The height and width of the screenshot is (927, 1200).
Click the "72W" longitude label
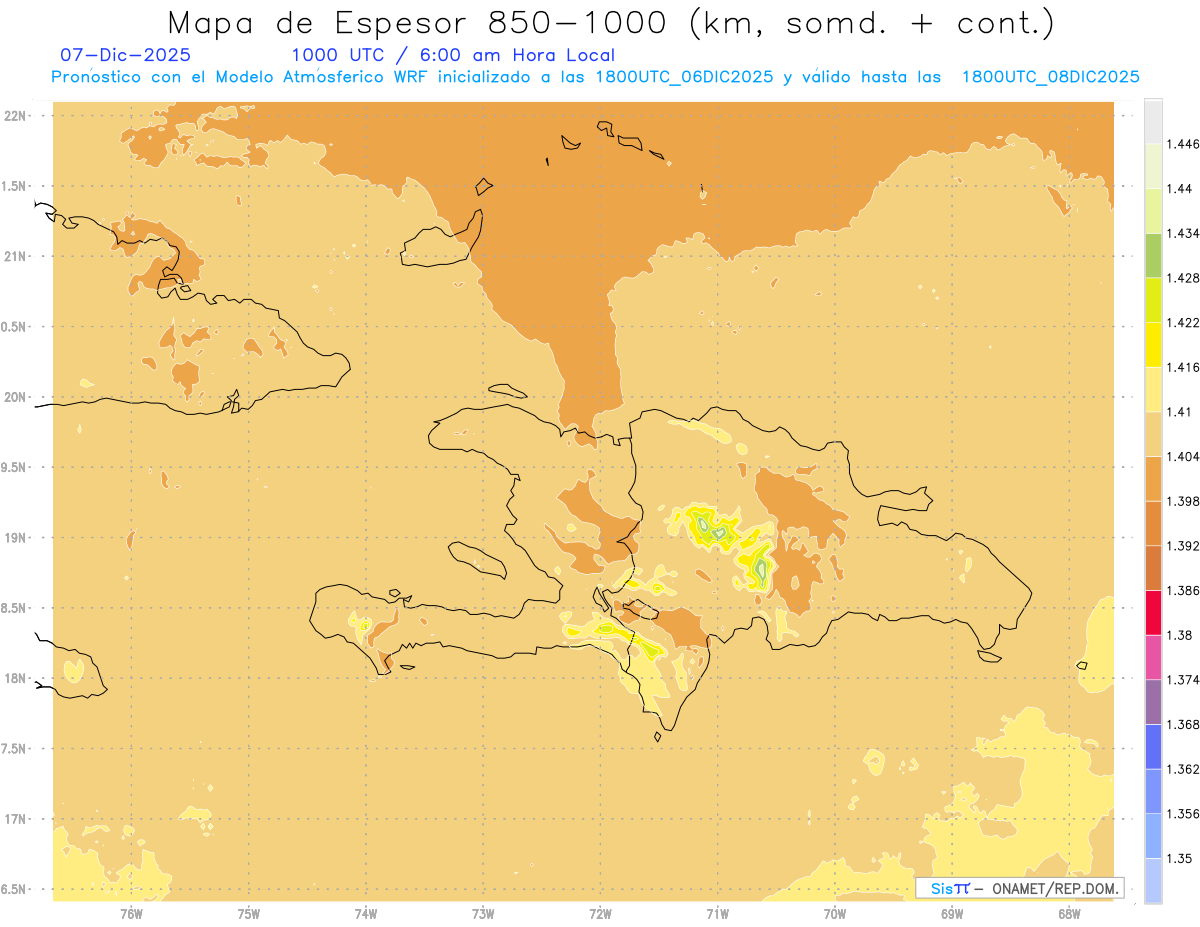point(600,913)
